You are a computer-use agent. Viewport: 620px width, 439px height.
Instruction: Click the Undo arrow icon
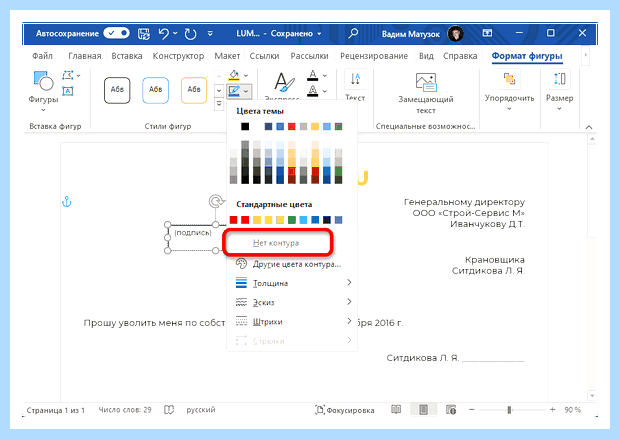point(164,34)
